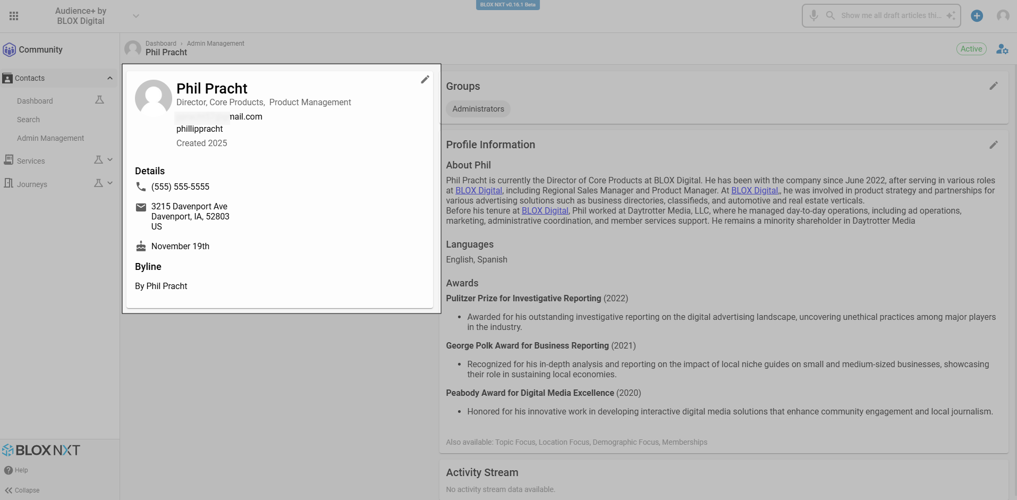Edit Groups with the pencil icon
Screen dimensions: 1017x500
click(994, 86)
